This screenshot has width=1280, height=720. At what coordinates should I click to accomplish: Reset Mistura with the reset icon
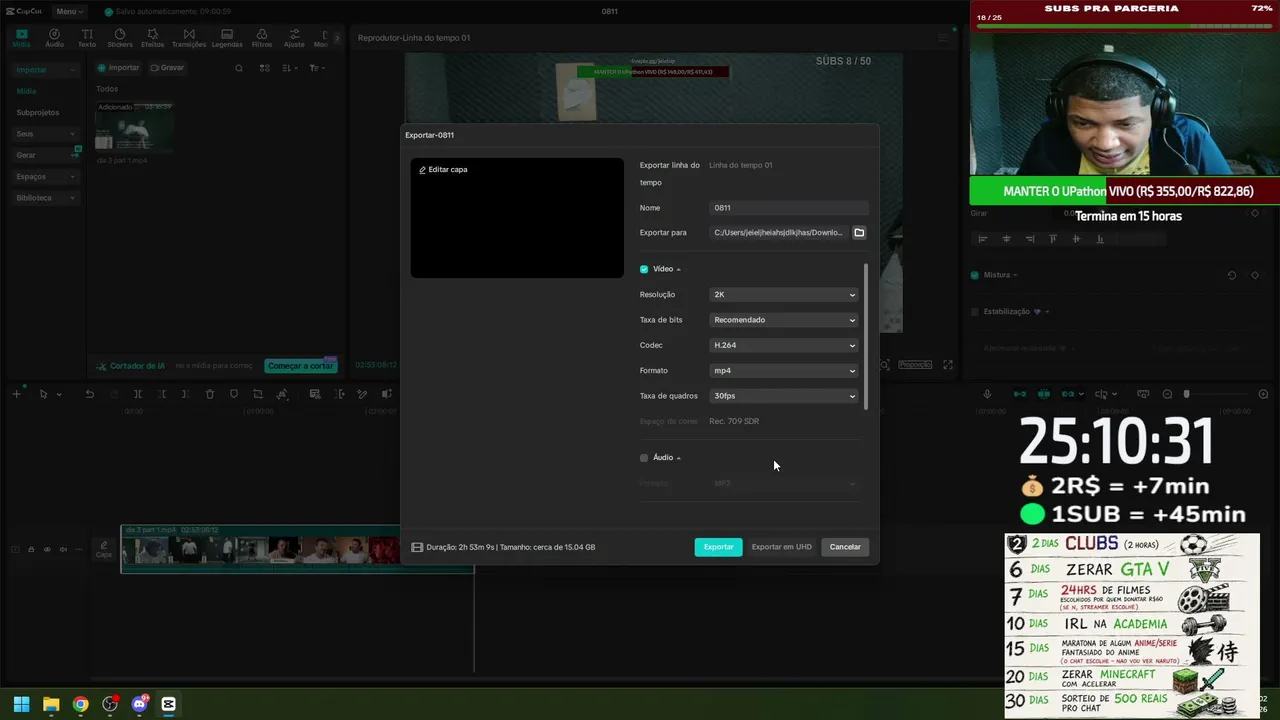click(1232, 275)
